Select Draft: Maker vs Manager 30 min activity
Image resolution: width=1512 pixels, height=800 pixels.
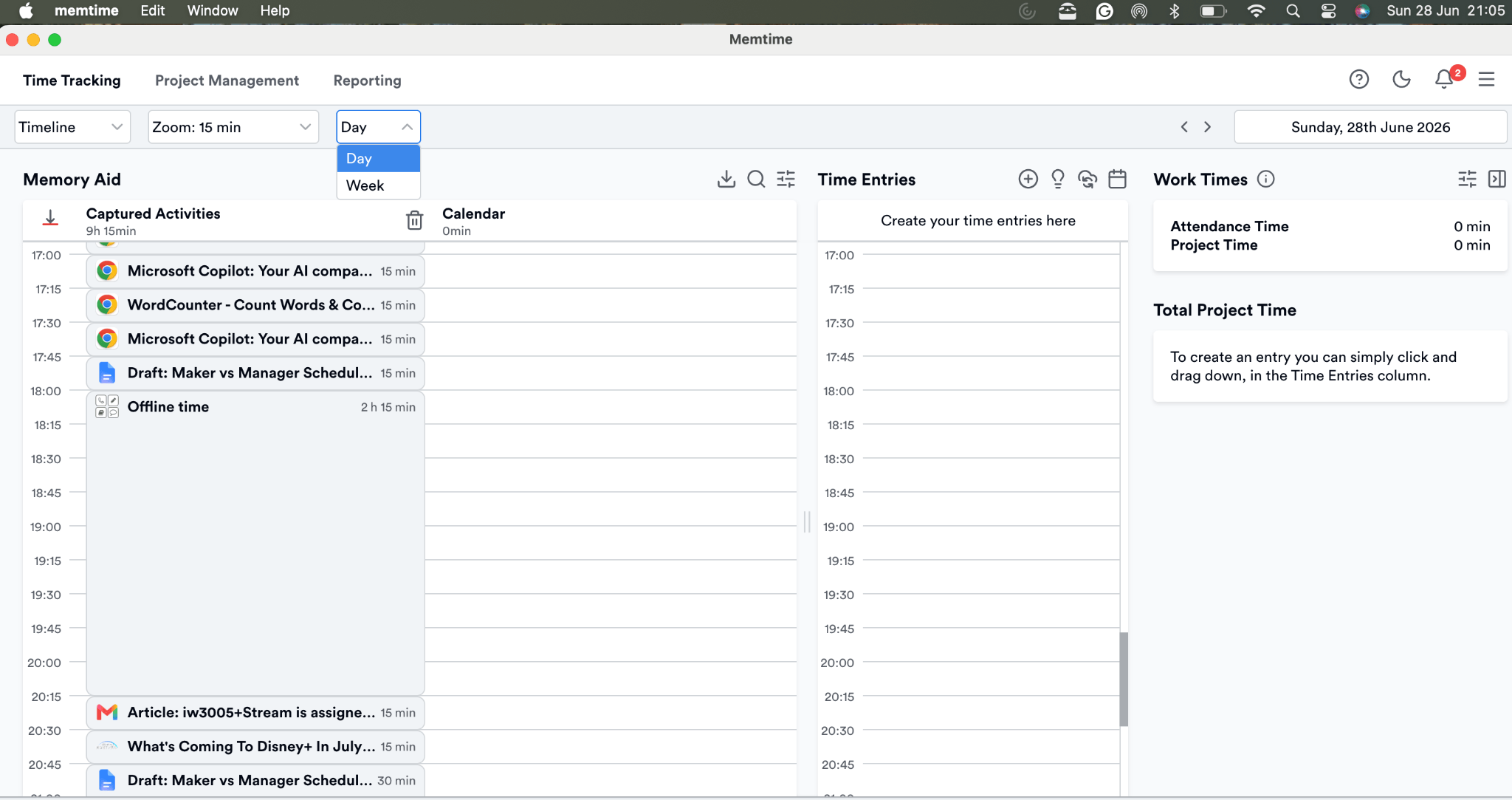click(x=255, y=781)
